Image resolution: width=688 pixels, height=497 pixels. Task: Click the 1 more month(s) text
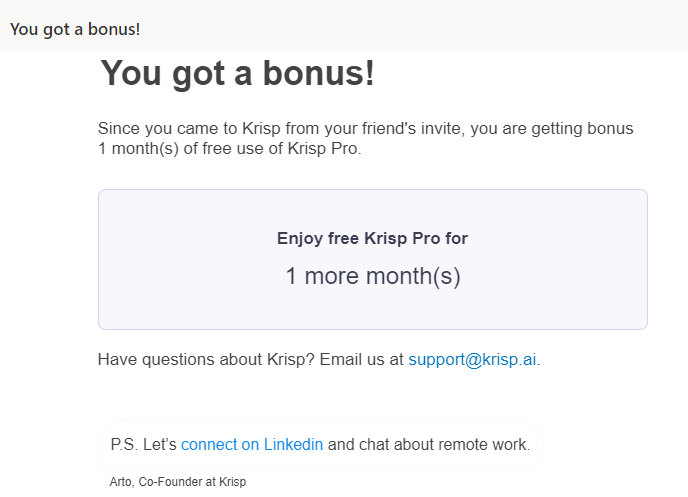[x=373, y=276]
